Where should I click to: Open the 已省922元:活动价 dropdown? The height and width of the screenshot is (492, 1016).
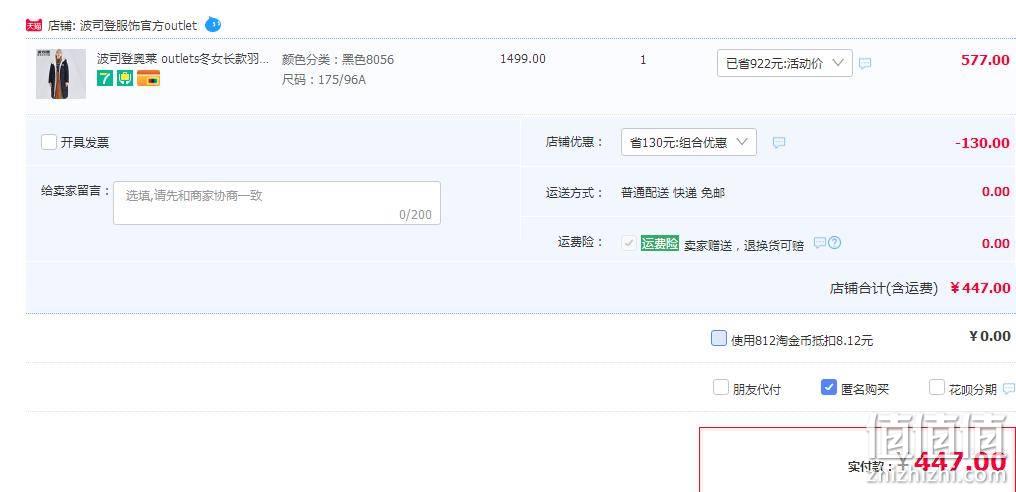tap(785, 63)
